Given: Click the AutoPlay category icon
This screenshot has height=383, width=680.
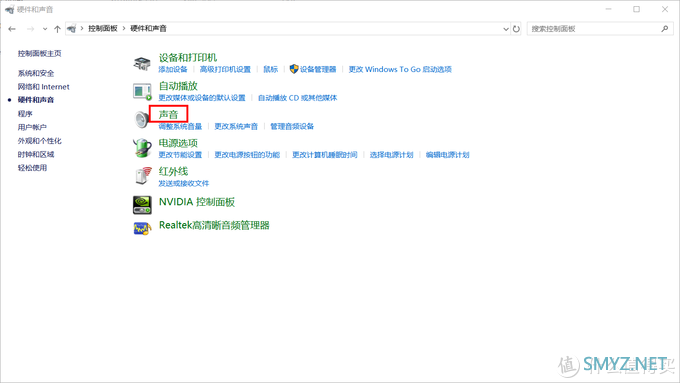Looking at the screenshot, I should 142,92.
